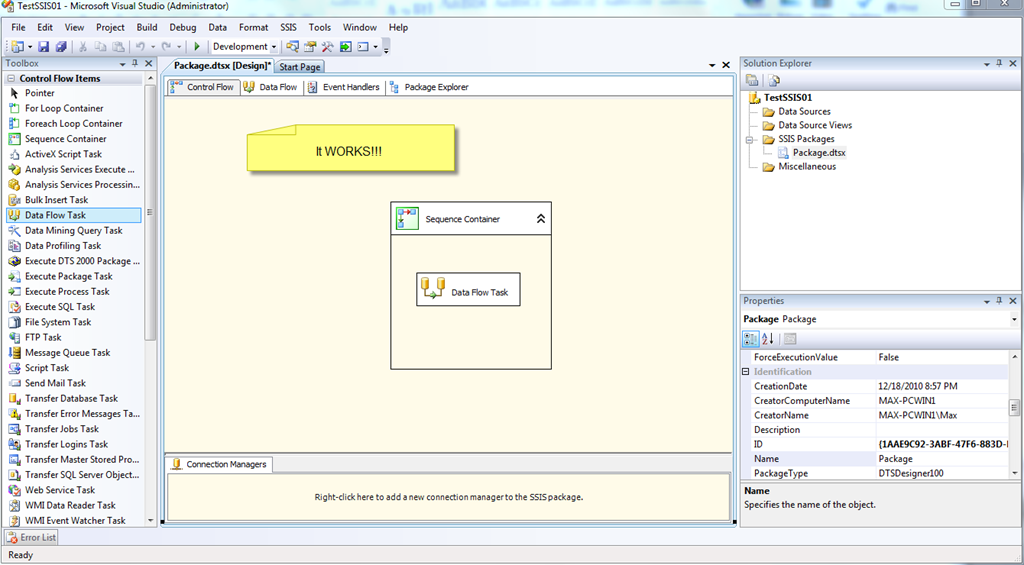Click the green-arrow Start Page toolbar icon

[345, 46]
